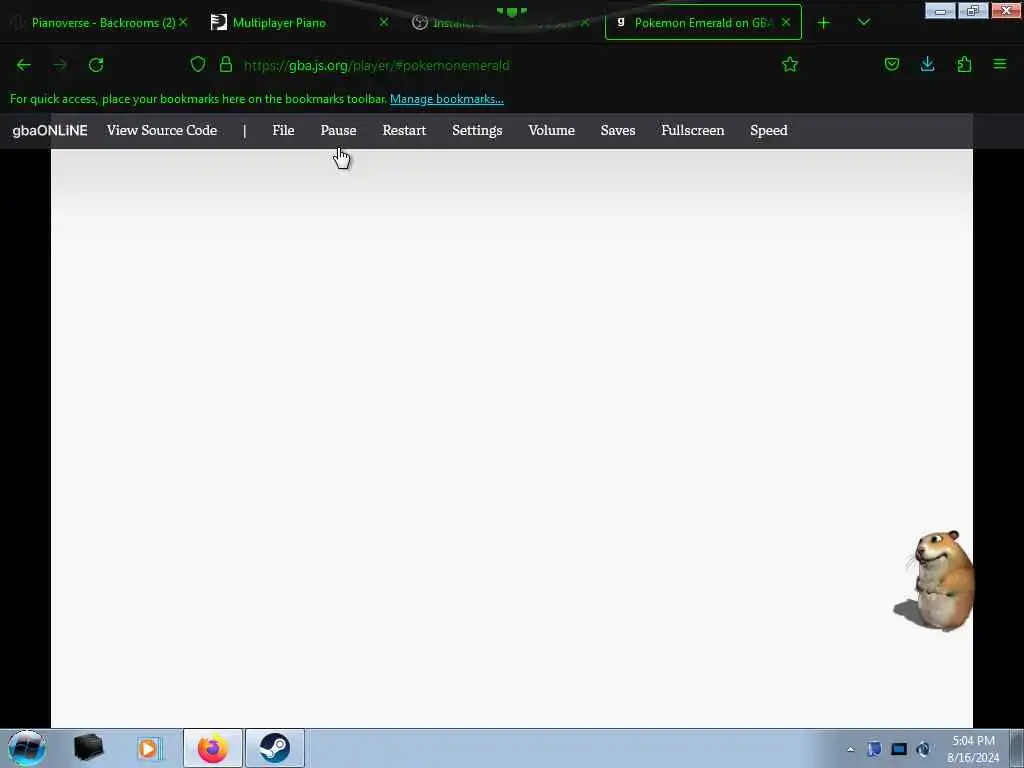Open the Firefox hamburger menu
1024x768 pixels.
pyautogui.click(x=1000, y=64)
